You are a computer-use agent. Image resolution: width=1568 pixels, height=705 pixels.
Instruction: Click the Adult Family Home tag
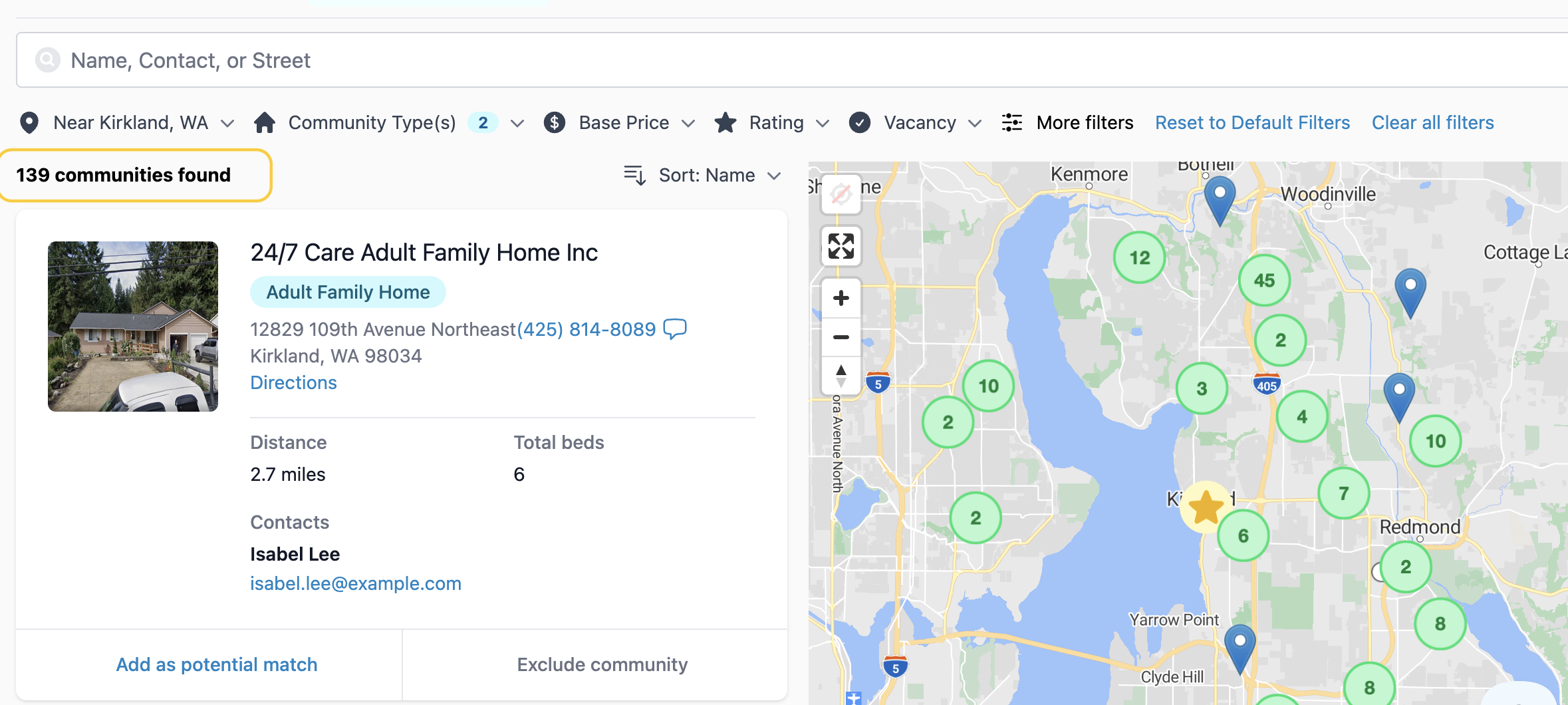click(x=348, y=293)
